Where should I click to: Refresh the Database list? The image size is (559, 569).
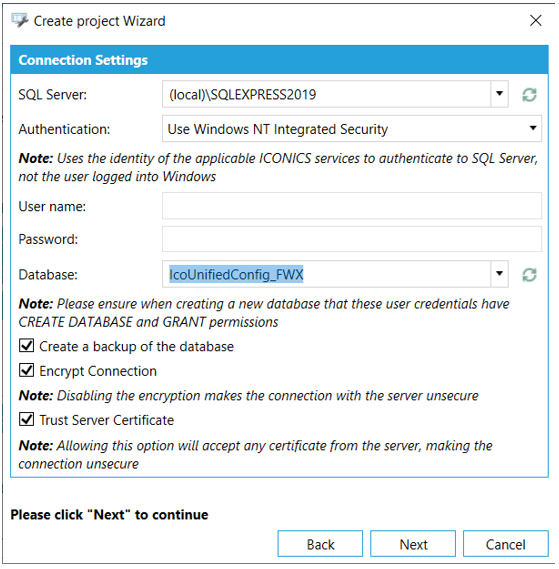point(529,275)
